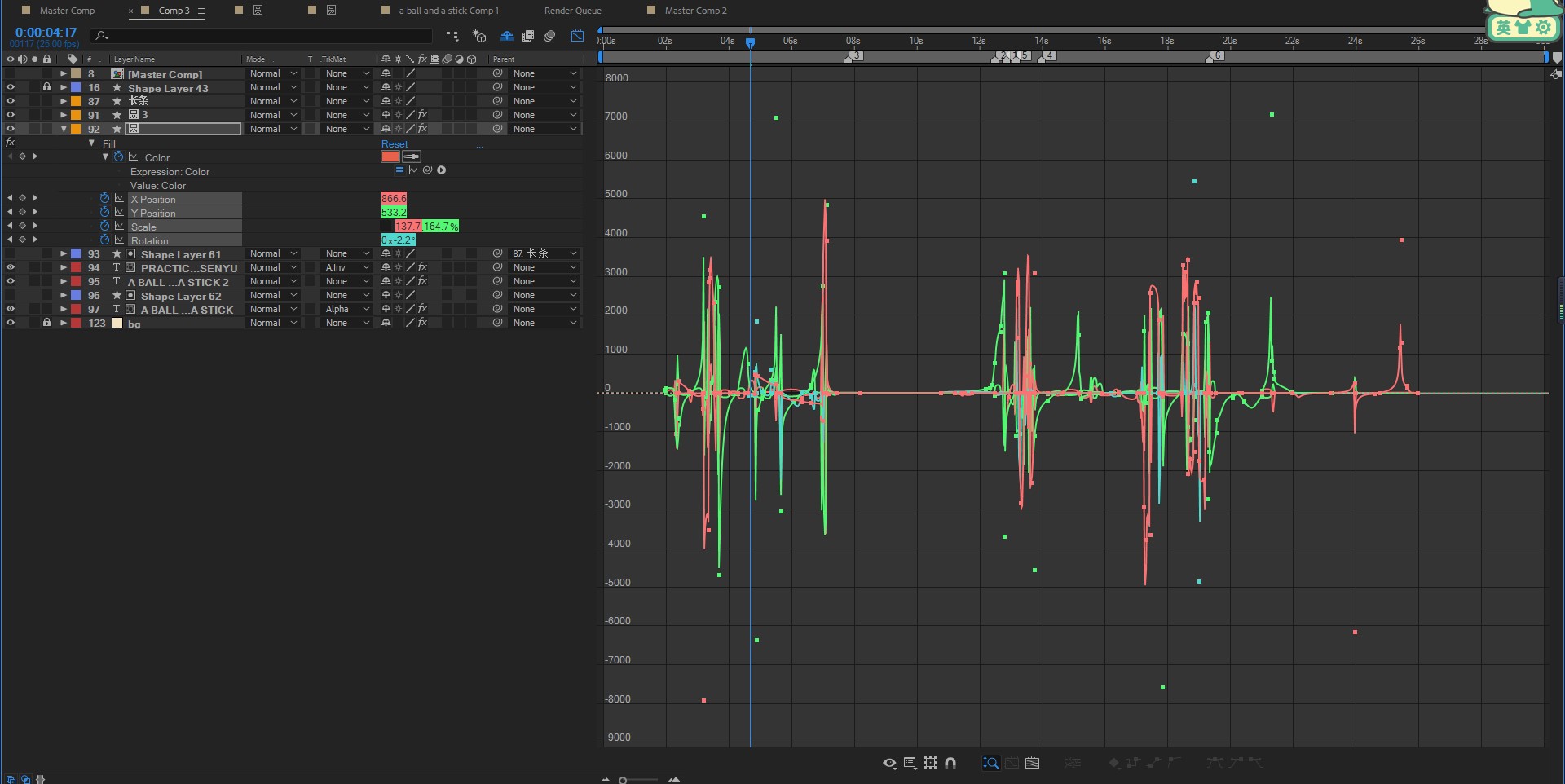Image resolution: width=1565 pixels, height=784 pixels.
Task: Click the Color eyedropper icon
Action: tap(412, 156)
